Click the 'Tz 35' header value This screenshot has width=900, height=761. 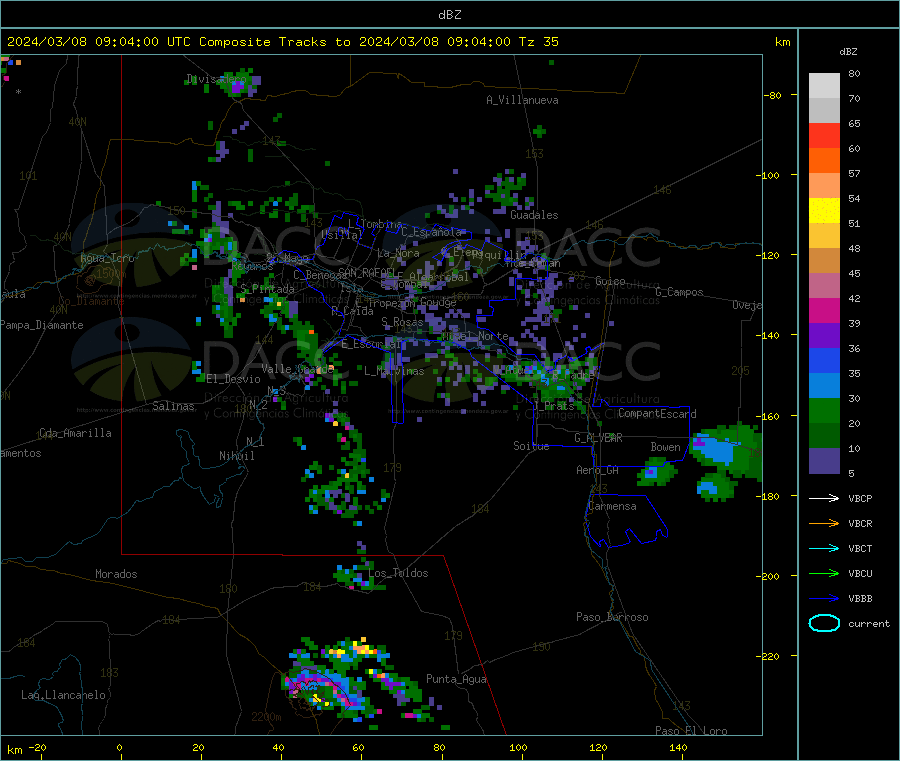(538, 42)
